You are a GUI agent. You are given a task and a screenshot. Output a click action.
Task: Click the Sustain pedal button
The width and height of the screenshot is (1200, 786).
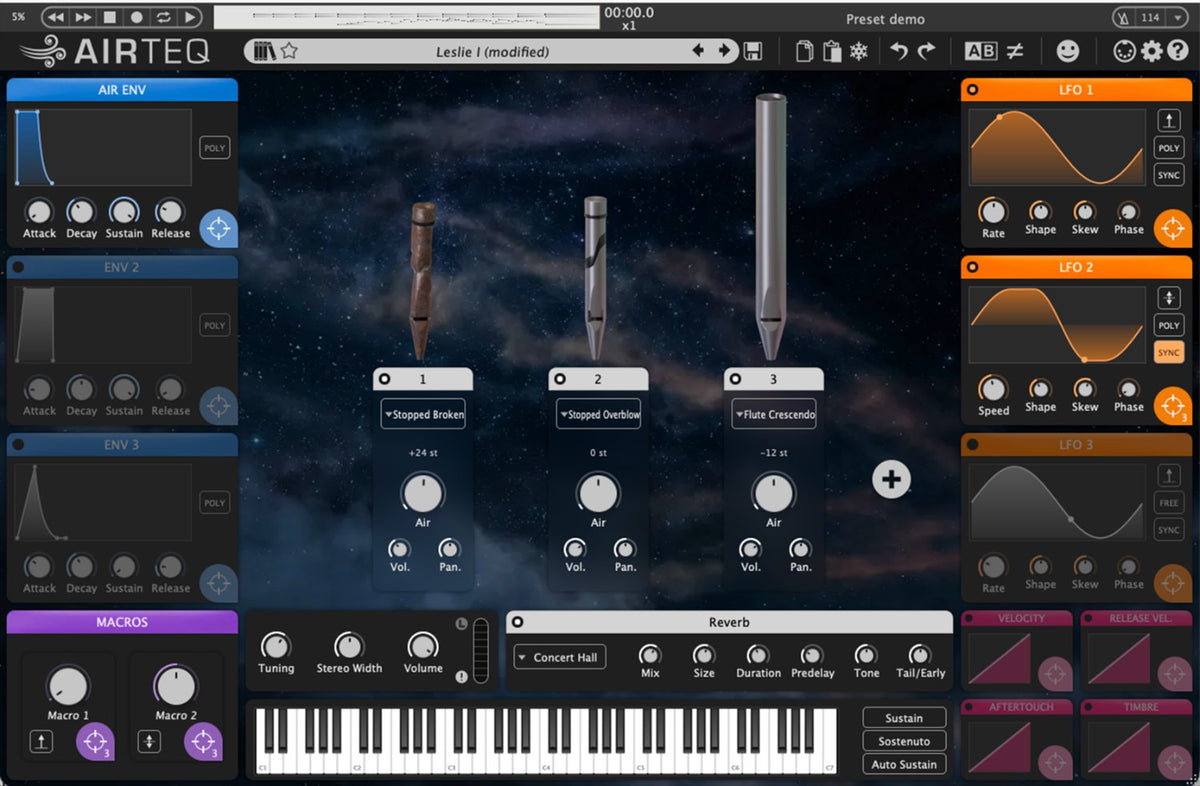coord(904,718)
